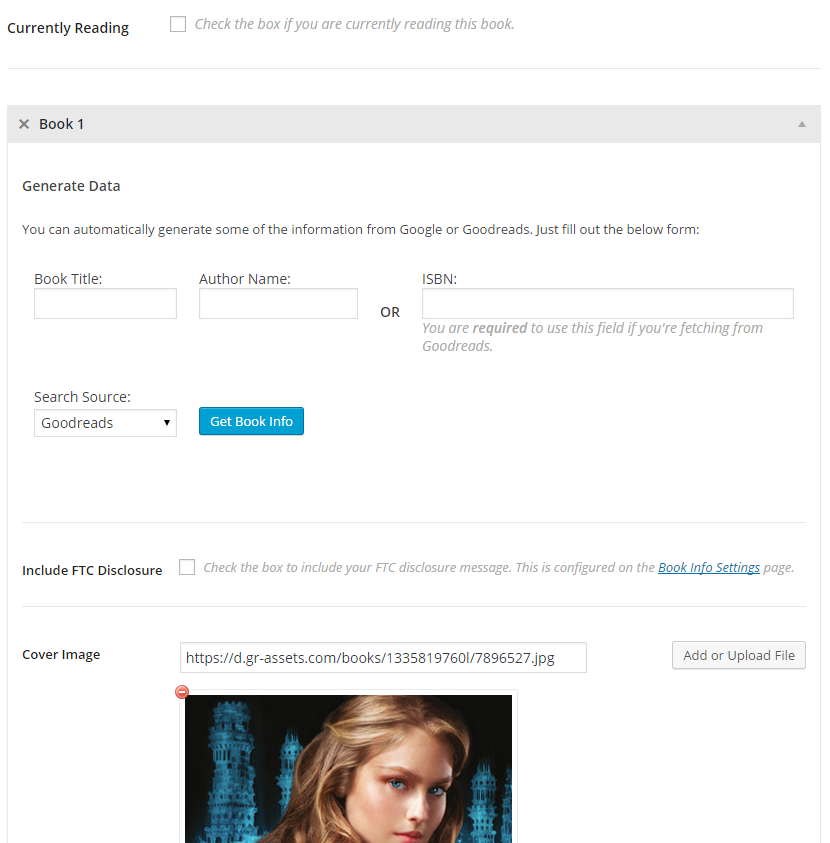Open the Book Info Settings link
This screenshot has height=843, width=830.
709,568
